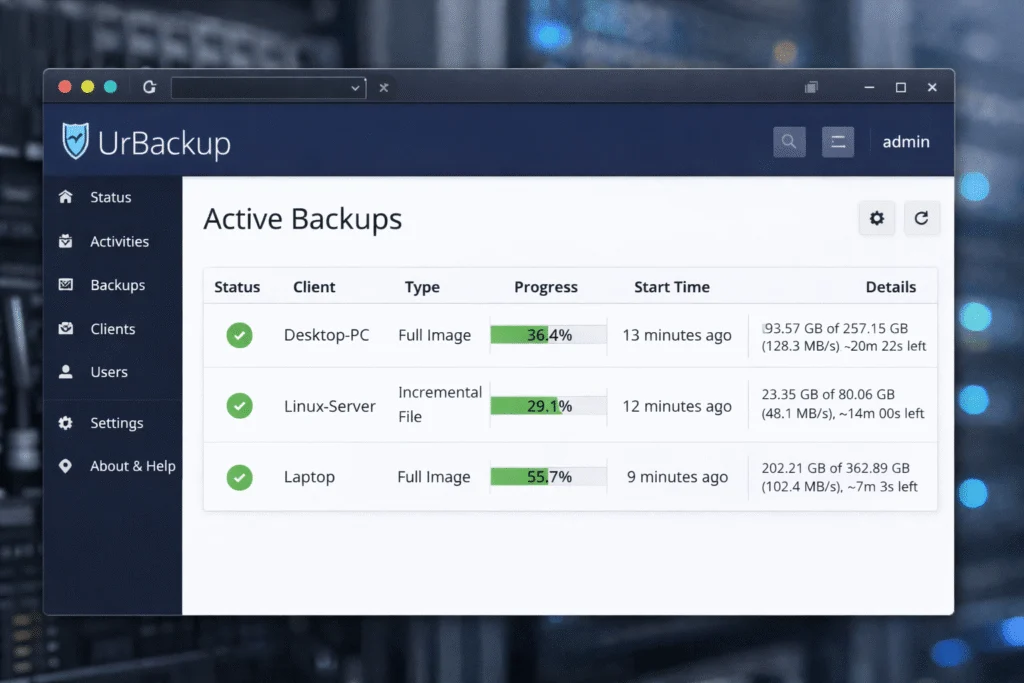Click the browser reload button
Viewport: 1024px width, 683px height.
point(149,87)
